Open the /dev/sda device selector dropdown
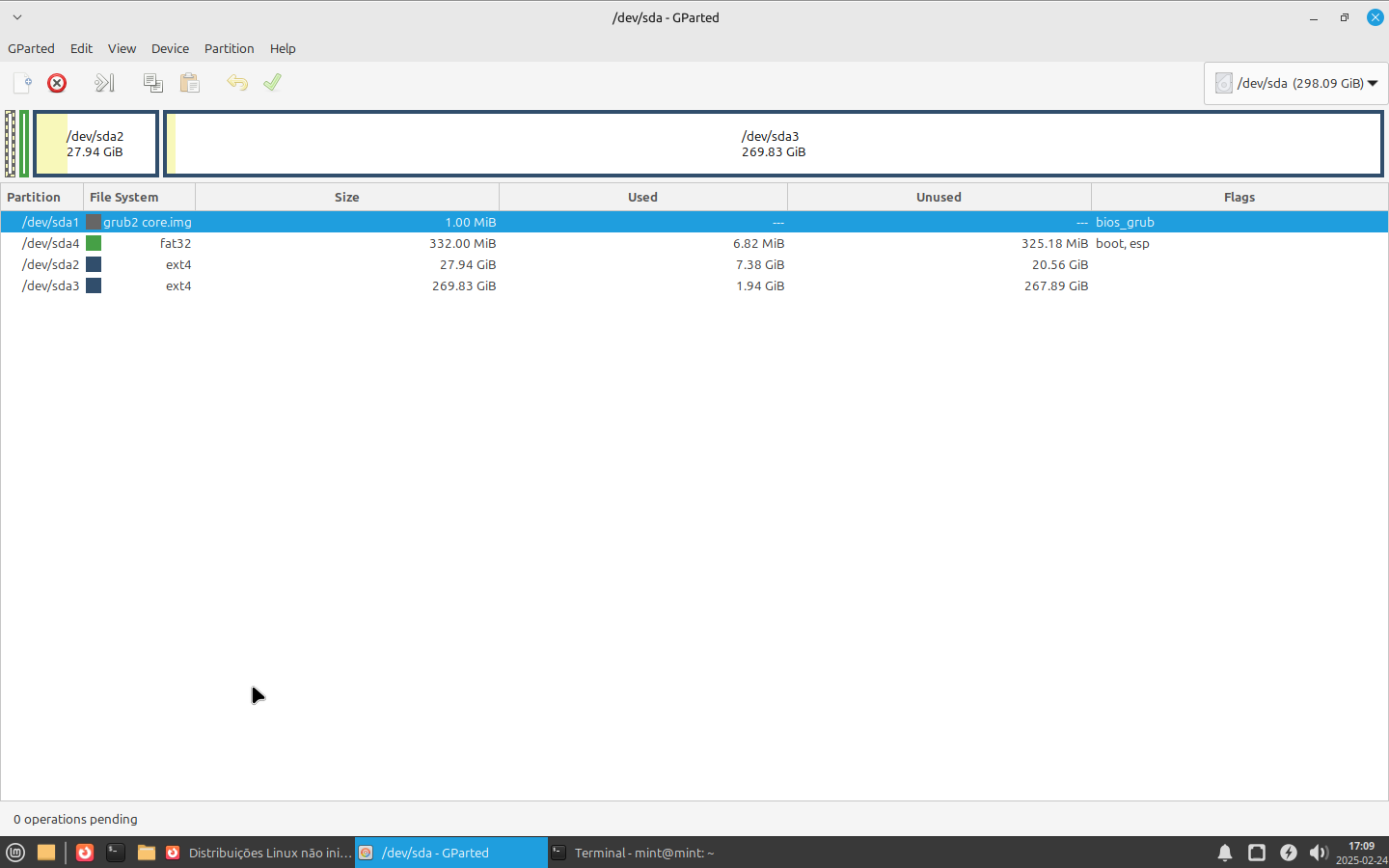The height and width of the screenshot is (868, 1389). pos(1295,83)
